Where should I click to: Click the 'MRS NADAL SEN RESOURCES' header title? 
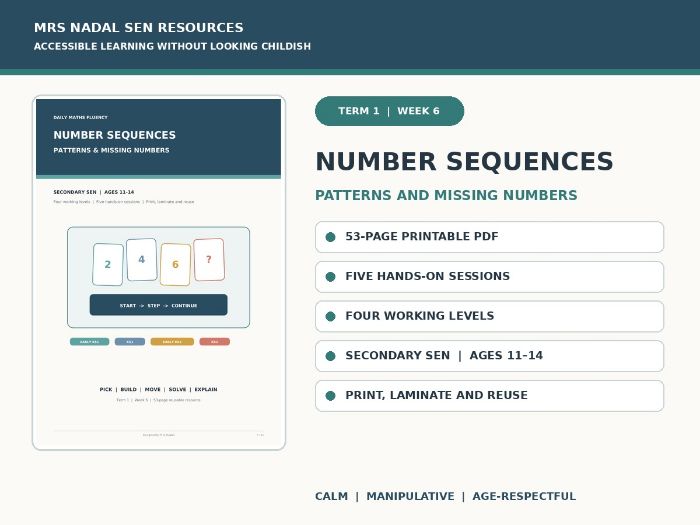tap(138, 28)
